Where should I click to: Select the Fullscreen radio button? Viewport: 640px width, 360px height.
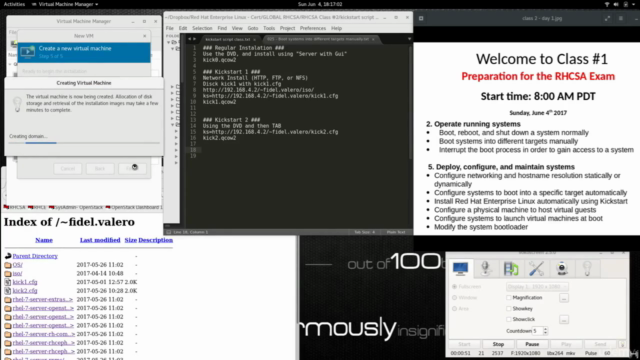tap(454, 287)
